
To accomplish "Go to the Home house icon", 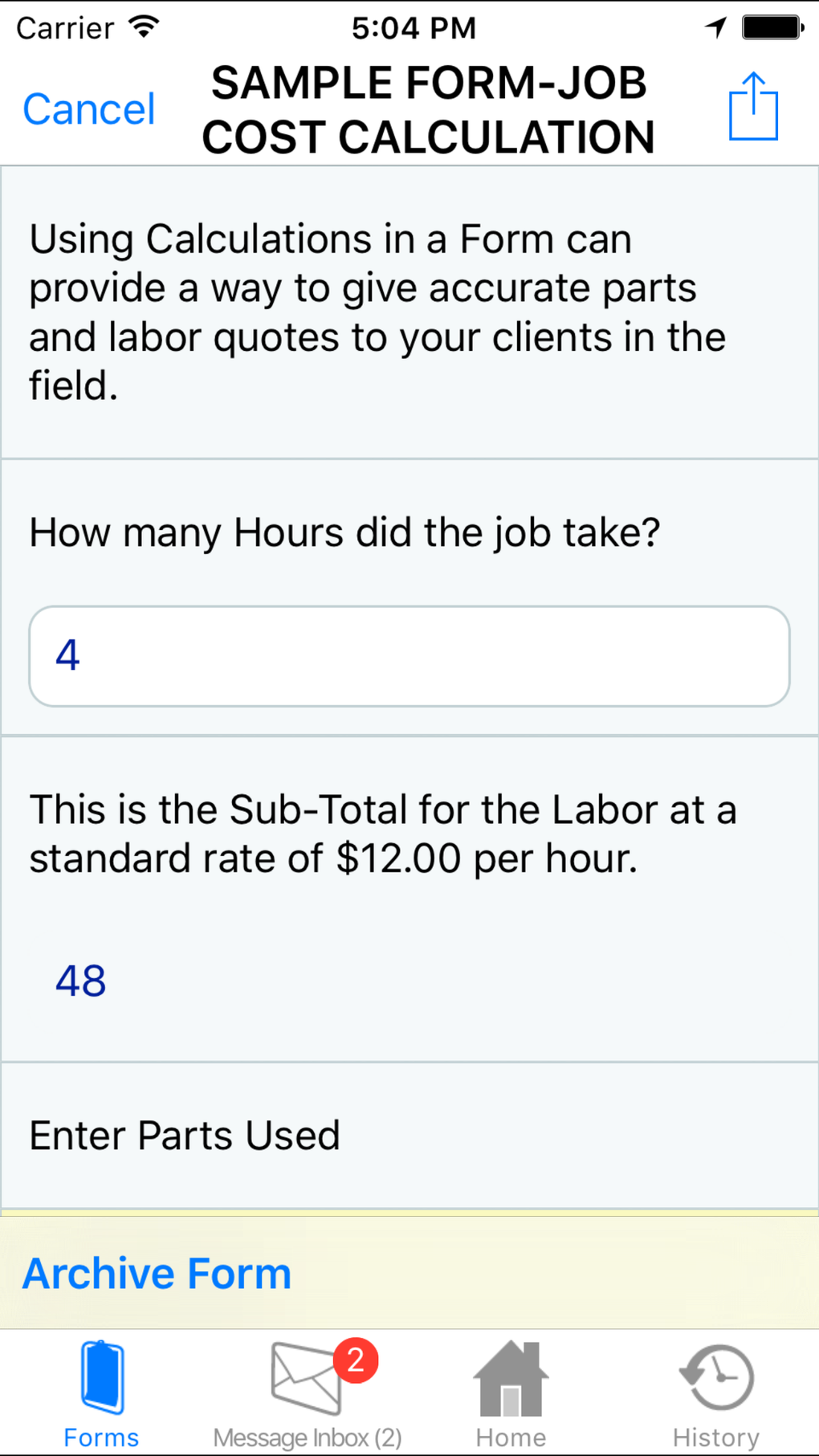I will point(511,1378).
